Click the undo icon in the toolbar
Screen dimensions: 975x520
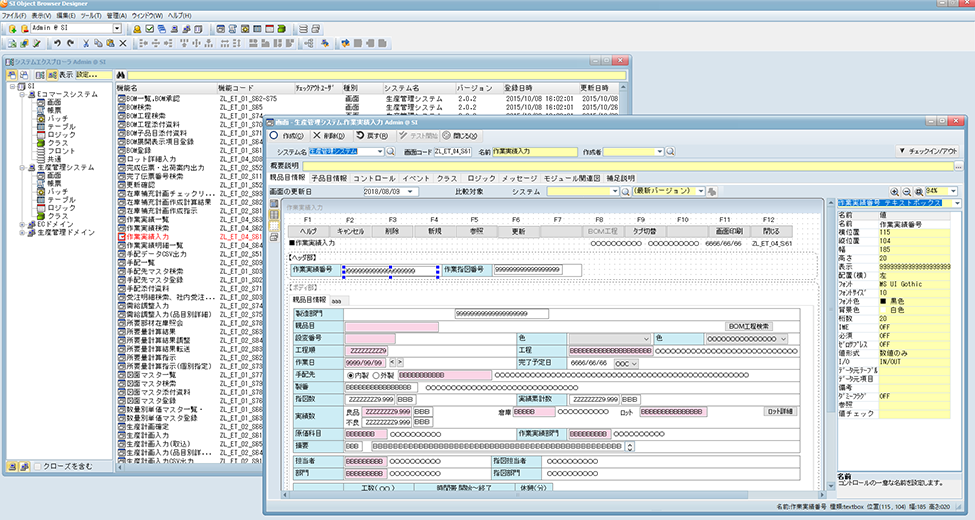(x=56, y=44)
